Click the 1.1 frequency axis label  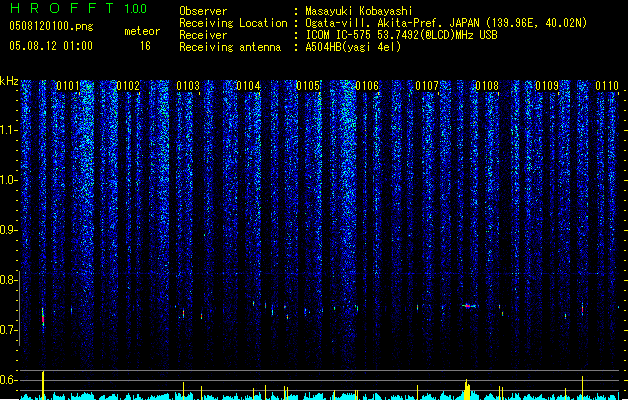[x=8, y=130]
